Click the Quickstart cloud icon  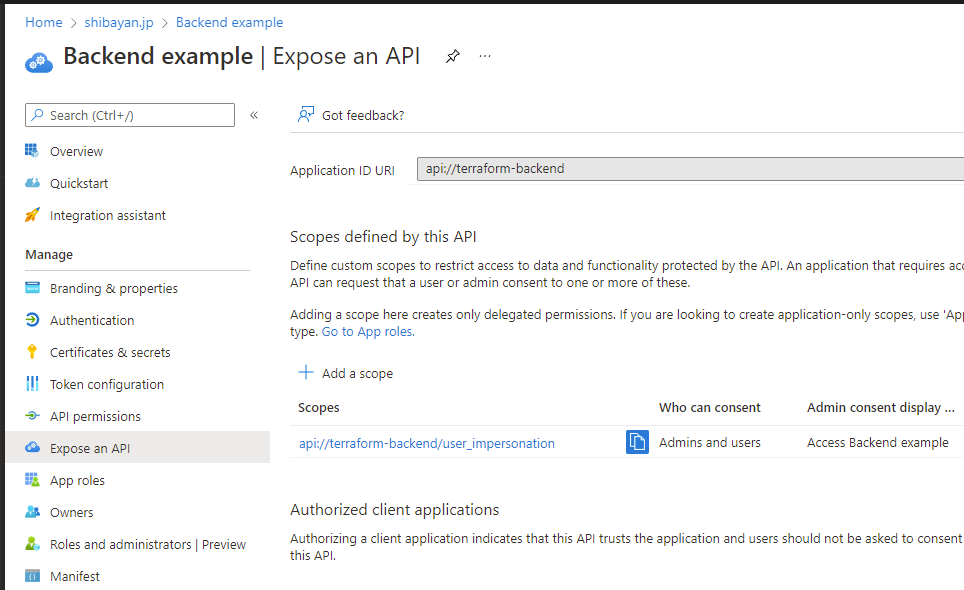(32, 183)
